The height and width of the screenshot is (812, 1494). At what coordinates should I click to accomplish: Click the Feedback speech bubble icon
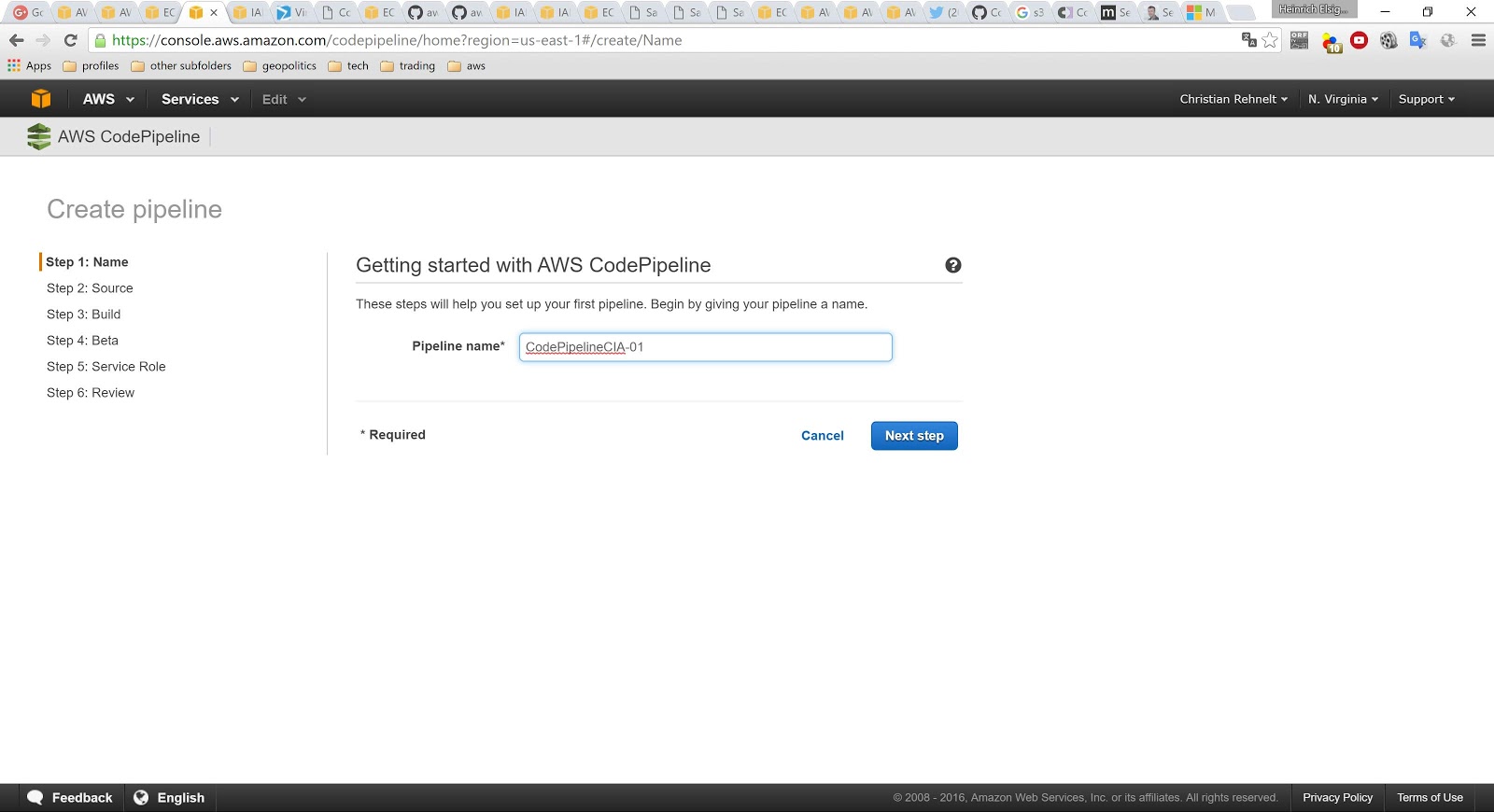[x=35, y=797]
